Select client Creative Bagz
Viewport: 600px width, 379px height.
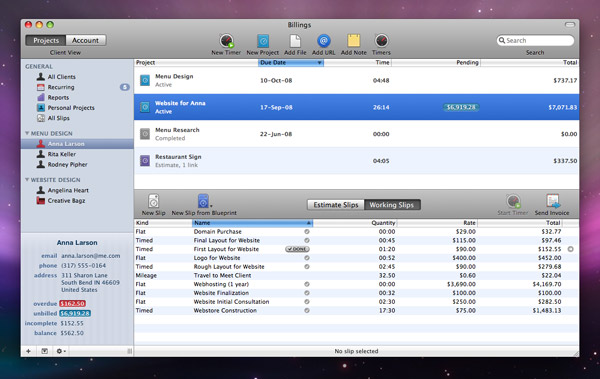(66, 201)
